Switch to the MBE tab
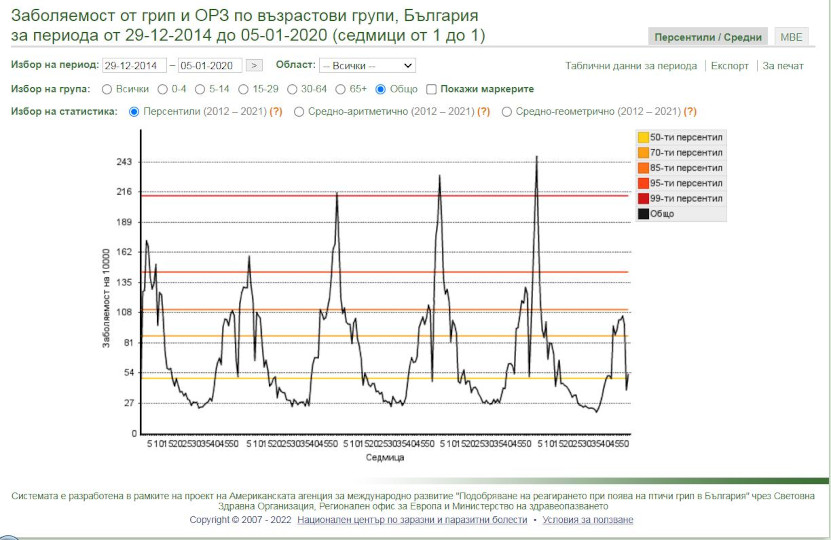Viewport: 831px width, 540px height. click(x=791, y=37)
